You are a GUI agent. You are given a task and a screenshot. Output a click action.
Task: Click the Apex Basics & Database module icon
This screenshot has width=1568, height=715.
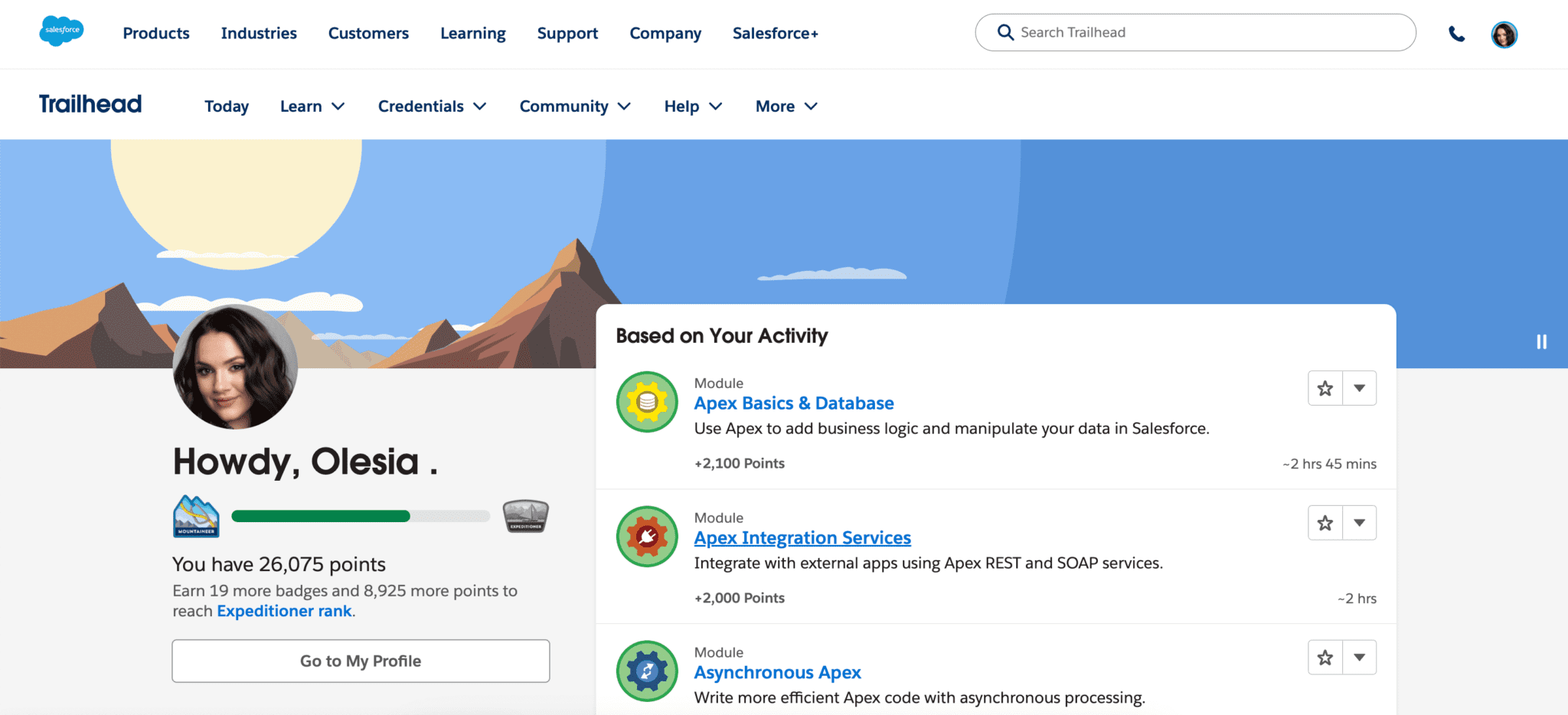pos(646,401)
